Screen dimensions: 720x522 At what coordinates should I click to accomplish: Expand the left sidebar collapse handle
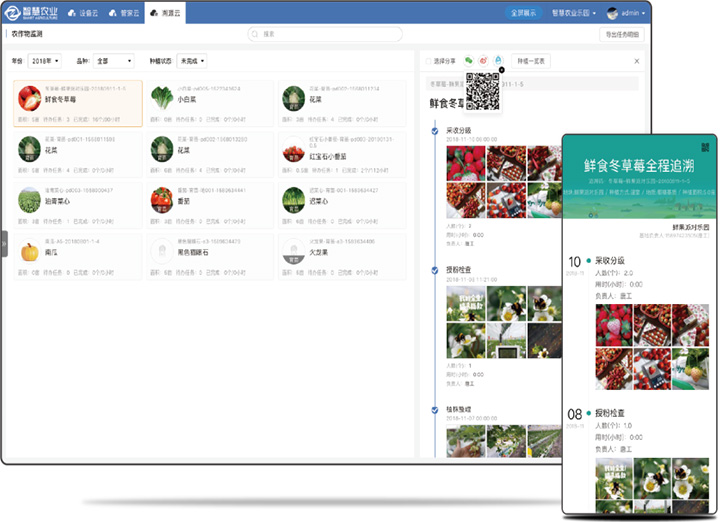coord(4,244)
